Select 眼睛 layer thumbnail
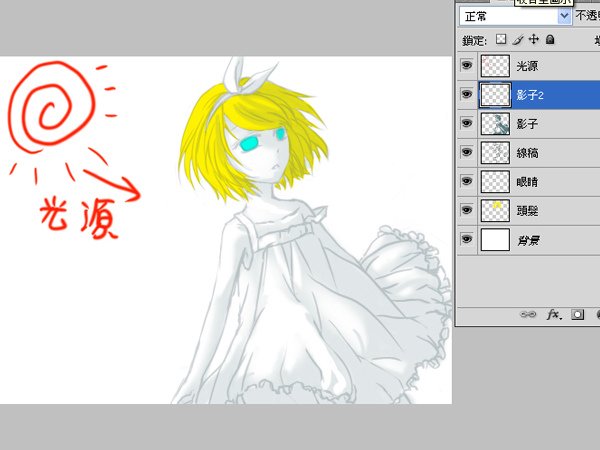The height and width of the screenshot is (450, 600). click(x=495, y=181)
